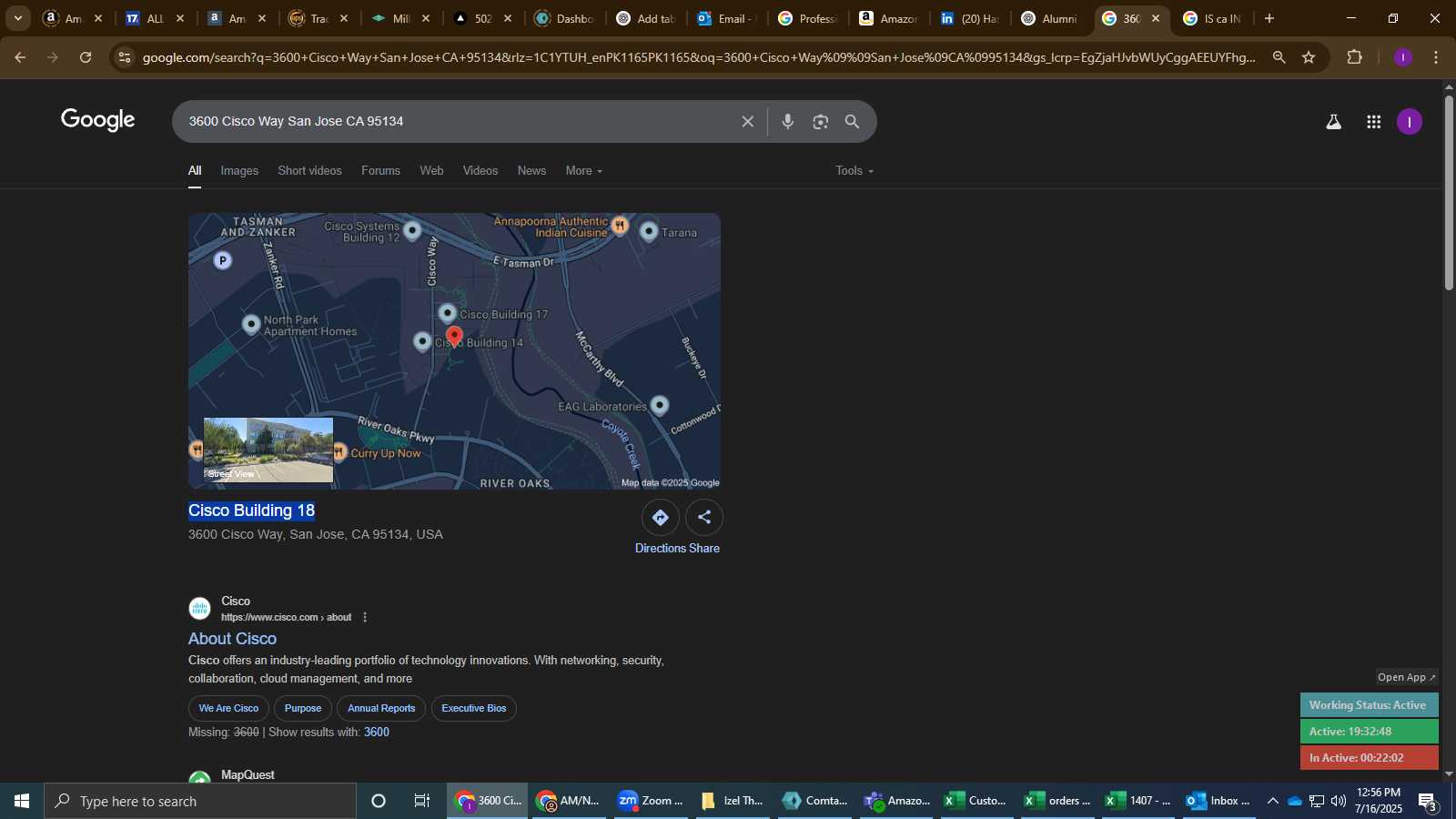
Task: Open the Outlook Inbox taskbar item
Action: coord(1219,801)
